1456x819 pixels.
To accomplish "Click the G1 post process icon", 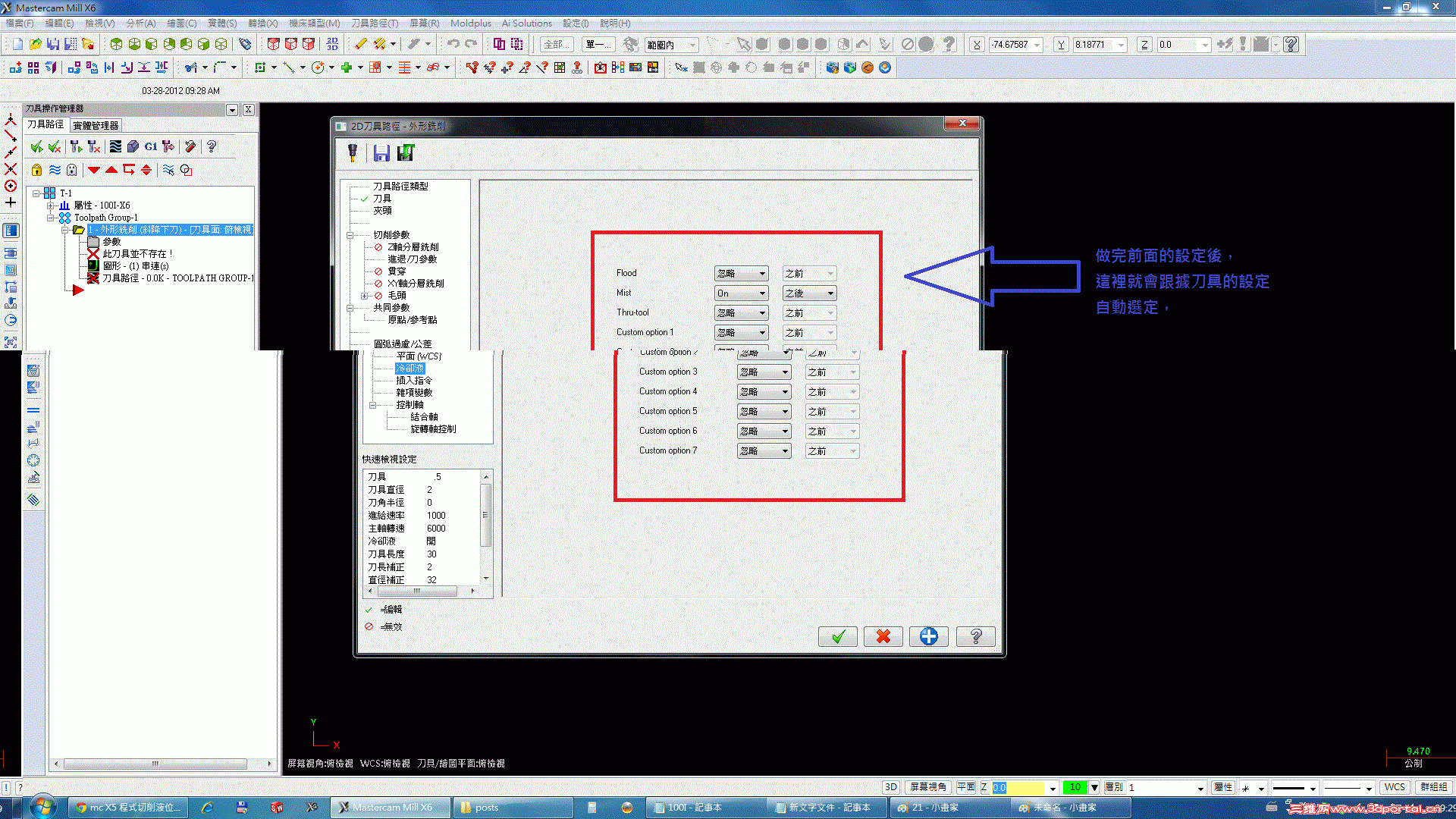I will [x=151, y=146].
